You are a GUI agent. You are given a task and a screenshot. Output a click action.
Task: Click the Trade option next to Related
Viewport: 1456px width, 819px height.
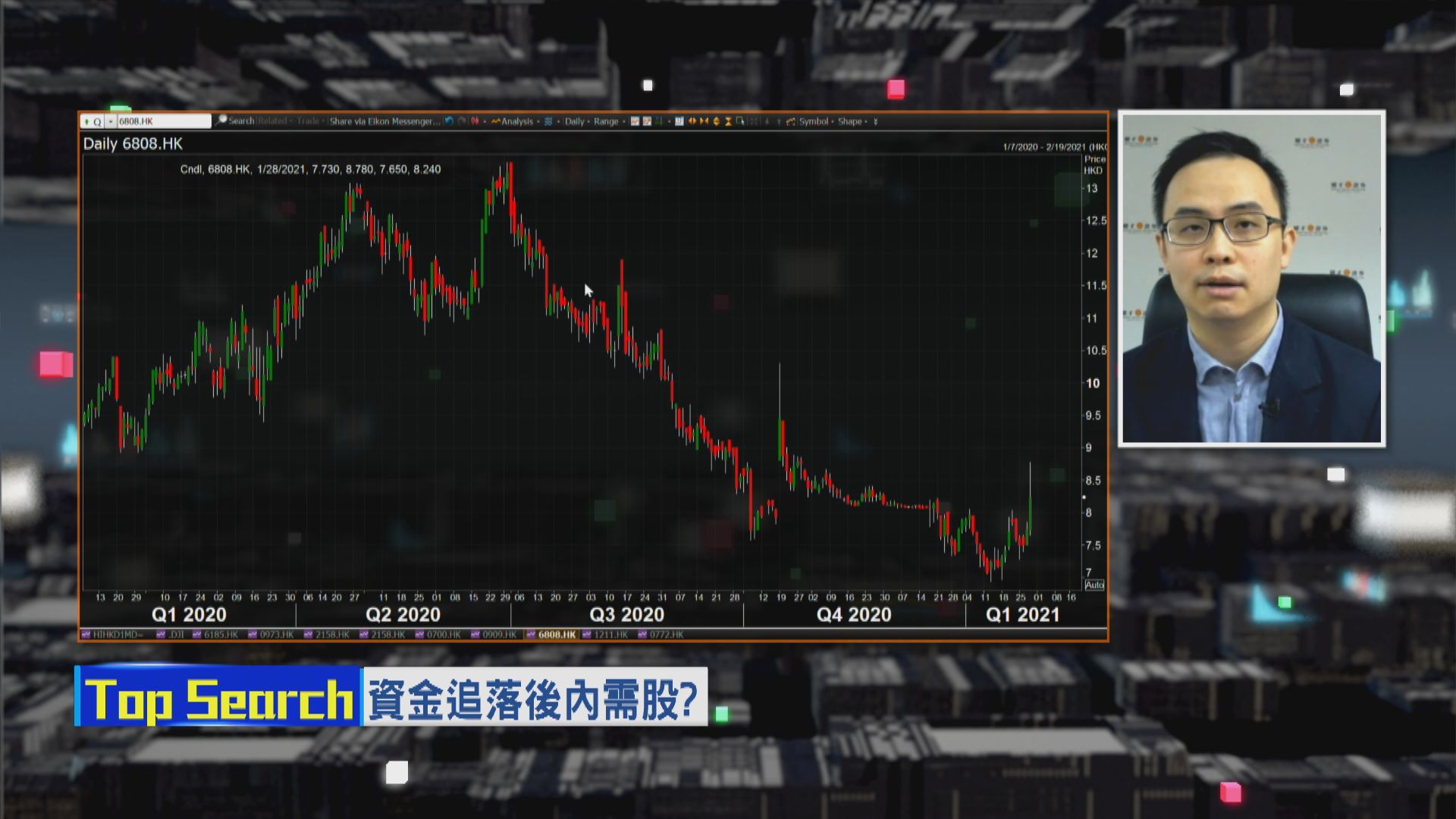[x=306, y=121]
